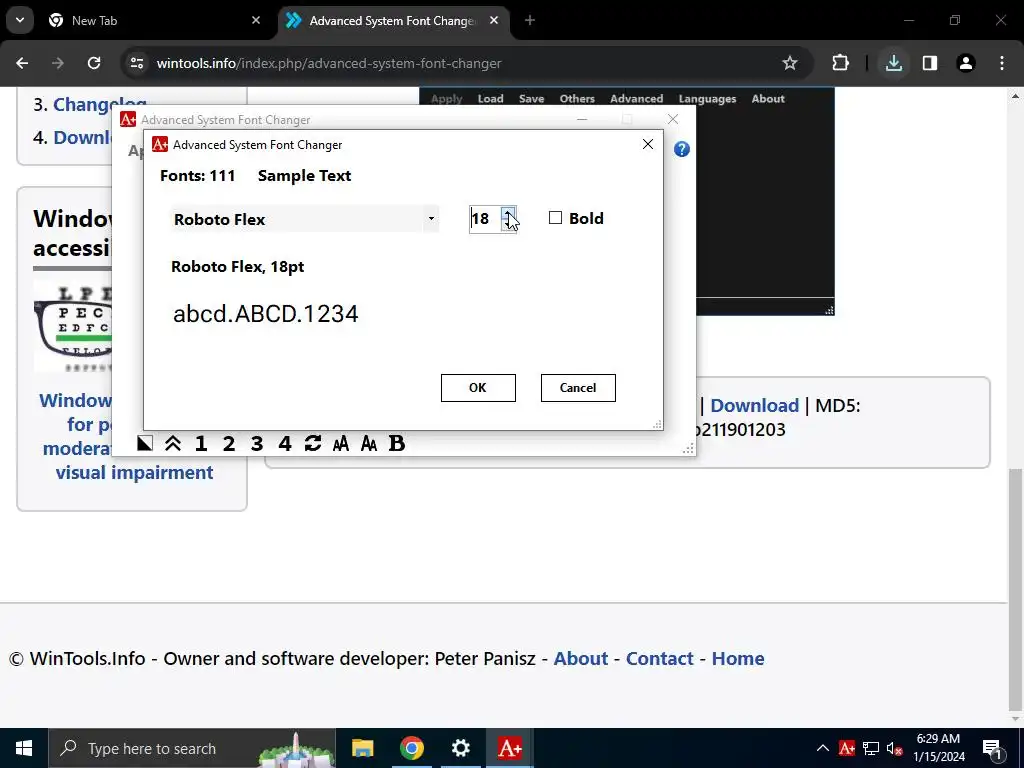This screenshot has width=1024, height=768.
Task: Click the refresh arrows toolbar icon
Action: click(313, 443)
